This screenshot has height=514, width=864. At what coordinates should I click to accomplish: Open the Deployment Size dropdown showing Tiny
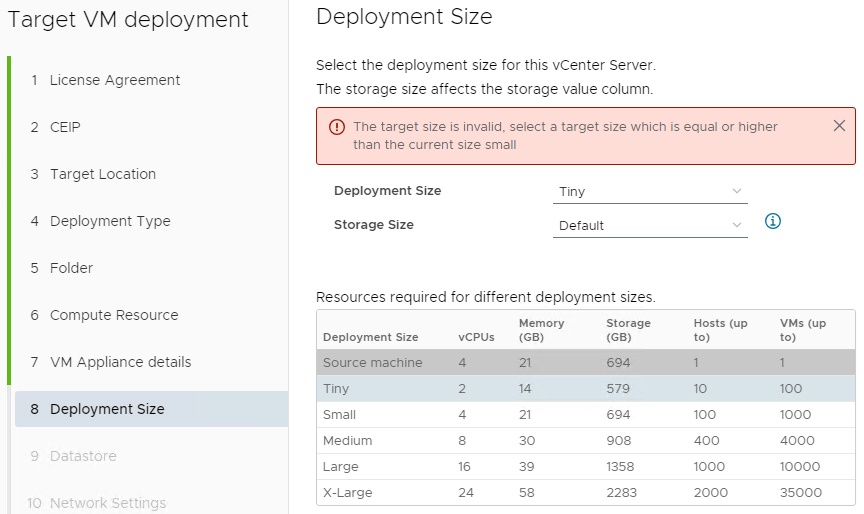point(650,192)
